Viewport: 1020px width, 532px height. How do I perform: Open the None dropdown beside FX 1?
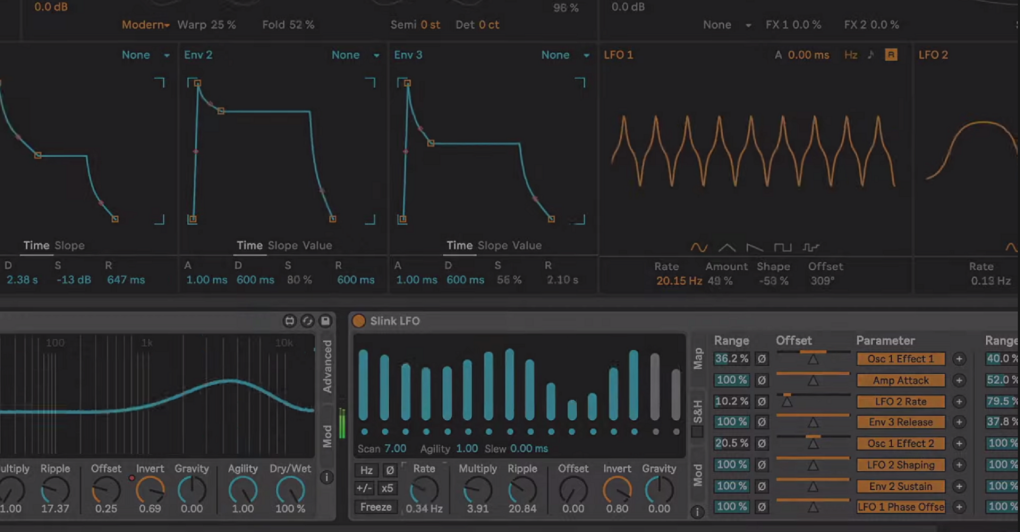click(x=727, y=25)
